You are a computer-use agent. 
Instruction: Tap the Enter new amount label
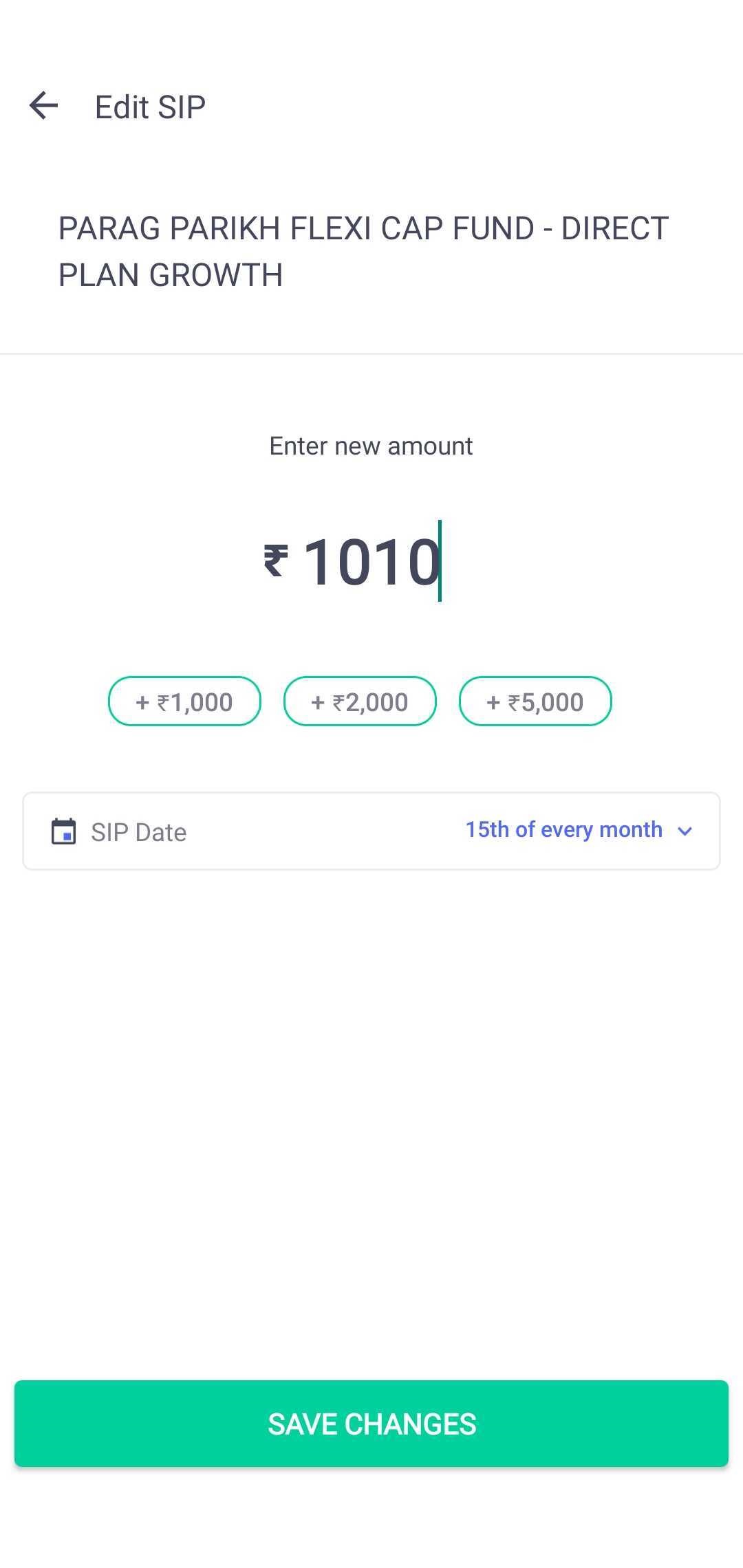pos(370,445)
